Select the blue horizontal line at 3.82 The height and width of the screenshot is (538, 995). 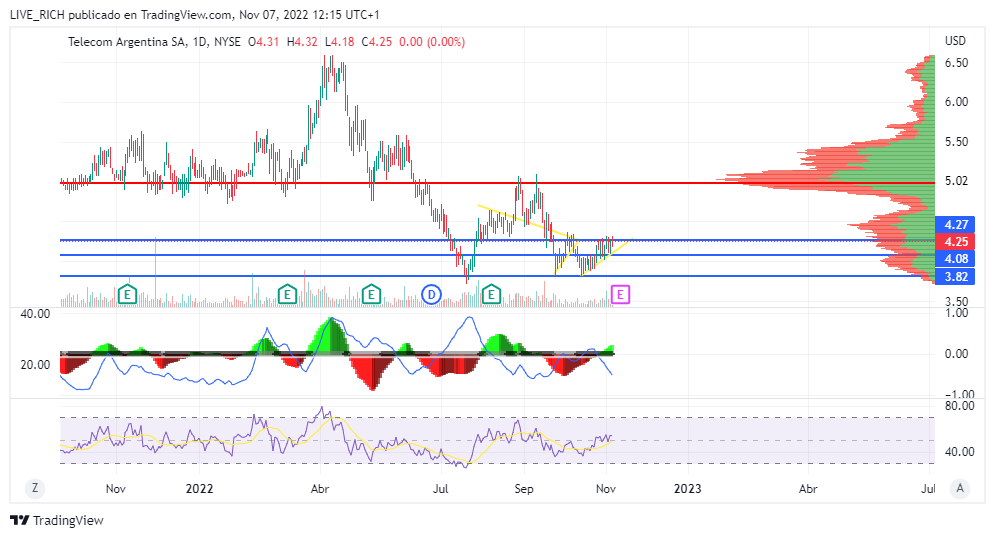[498, 276]
